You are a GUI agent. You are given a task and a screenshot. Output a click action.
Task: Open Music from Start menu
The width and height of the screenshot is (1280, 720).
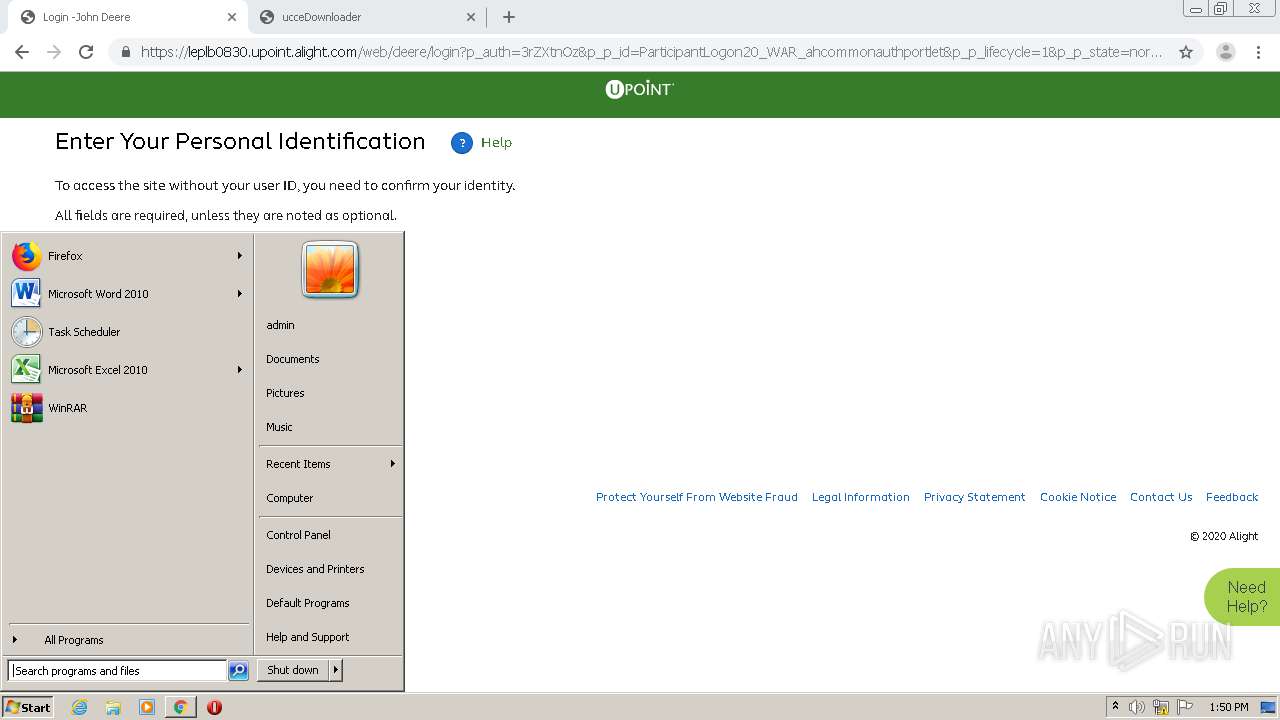(x=279, y=427)
